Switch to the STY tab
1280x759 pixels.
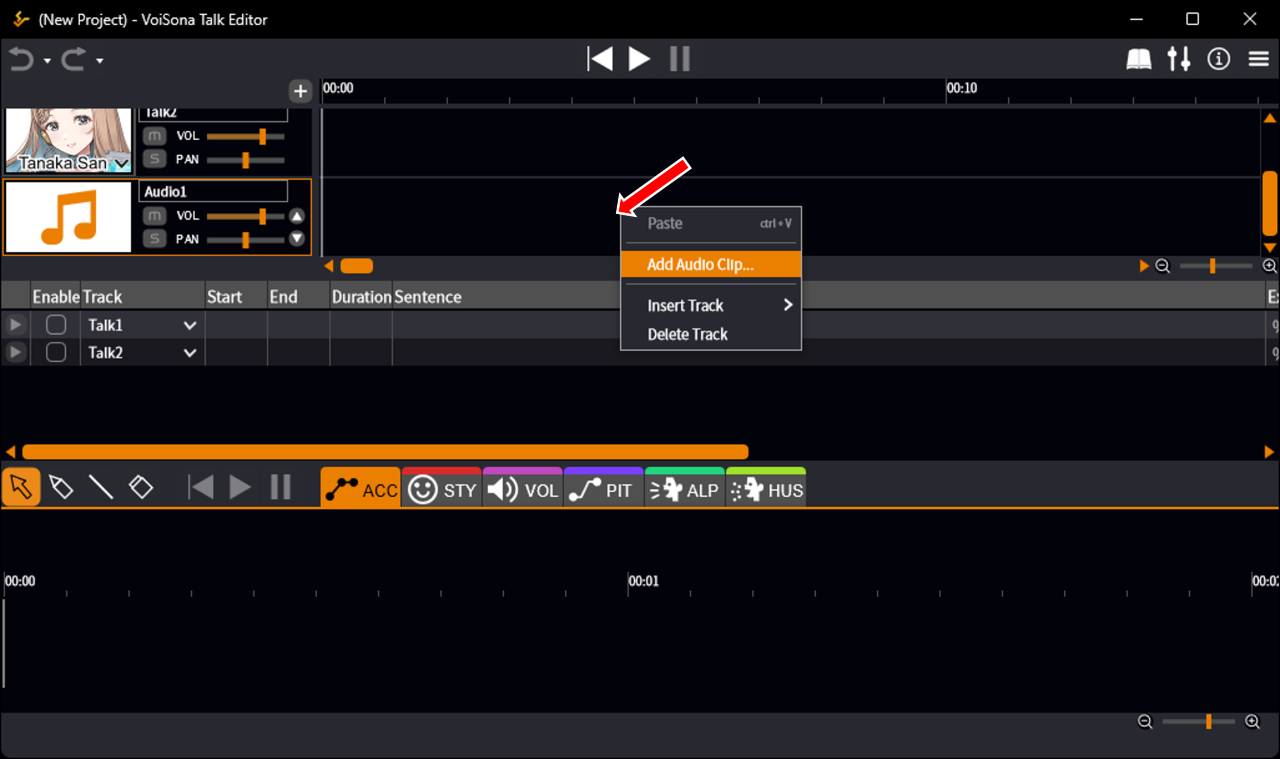pos(442,488)
